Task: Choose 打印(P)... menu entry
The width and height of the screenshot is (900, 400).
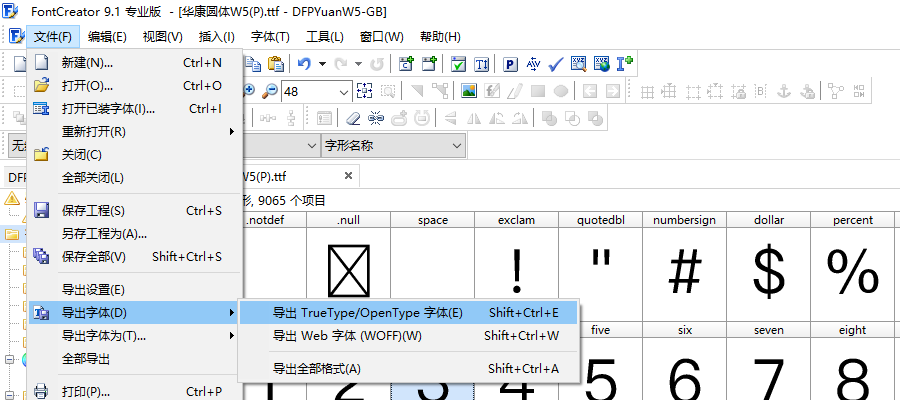Action: click(135, 392)
